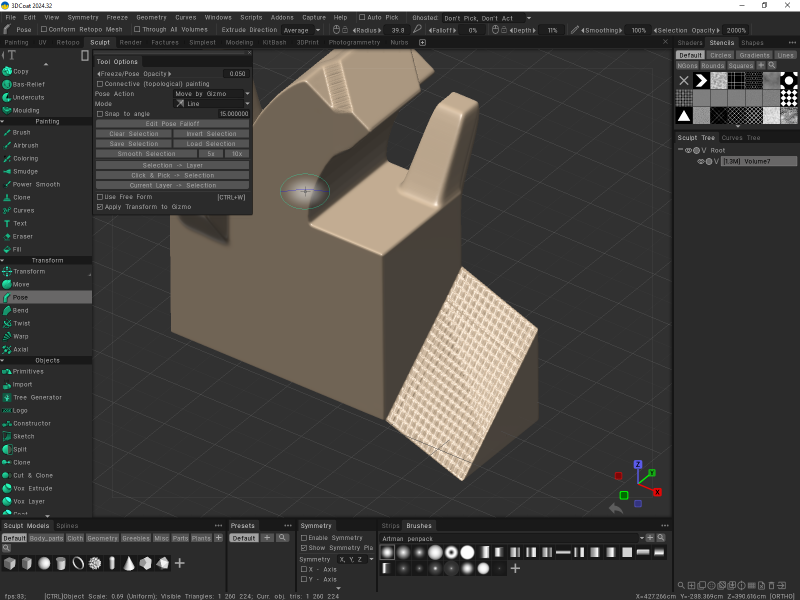This screenshot has width=800, height=600.
Task: Enable Snap to angle checkbox
Action: 99,114
